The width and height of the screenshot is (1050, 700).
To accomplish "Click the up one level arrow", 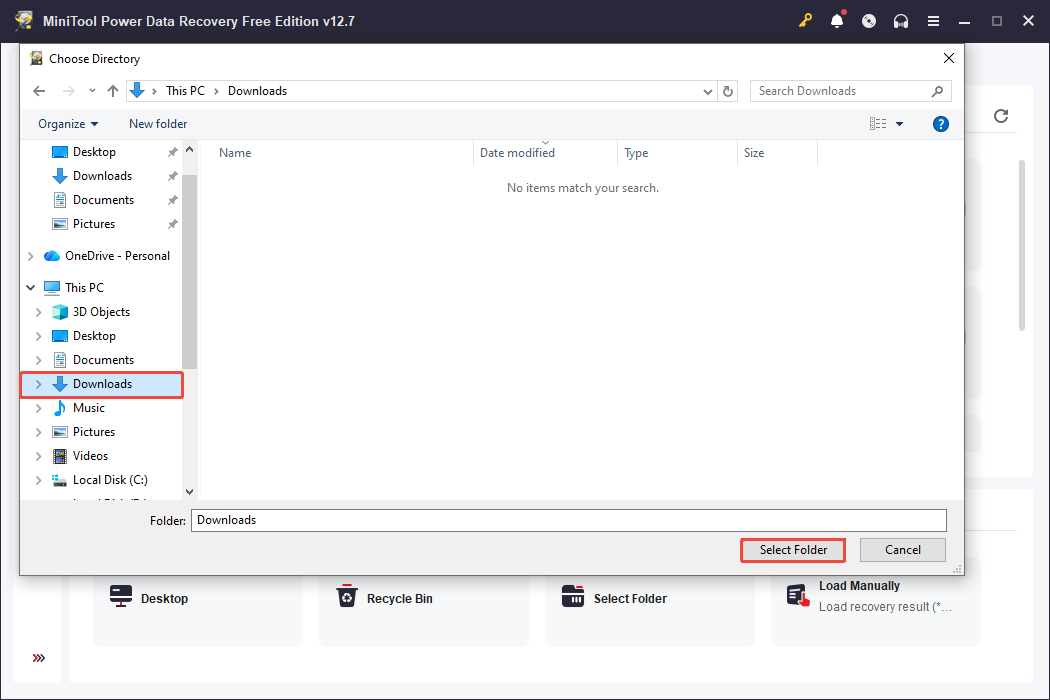I will (x=112, y=91).
